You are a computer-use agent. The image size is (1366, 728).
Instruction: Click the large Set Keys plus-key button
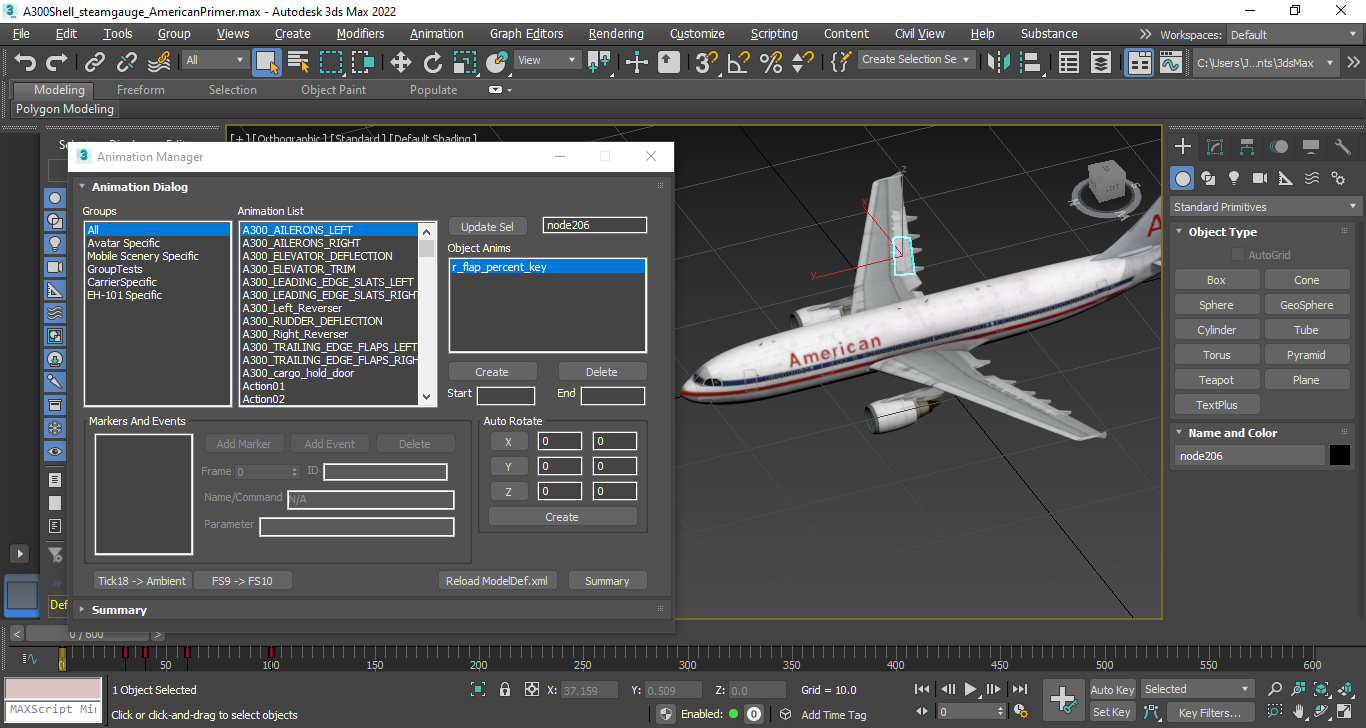pos(1062,700)
